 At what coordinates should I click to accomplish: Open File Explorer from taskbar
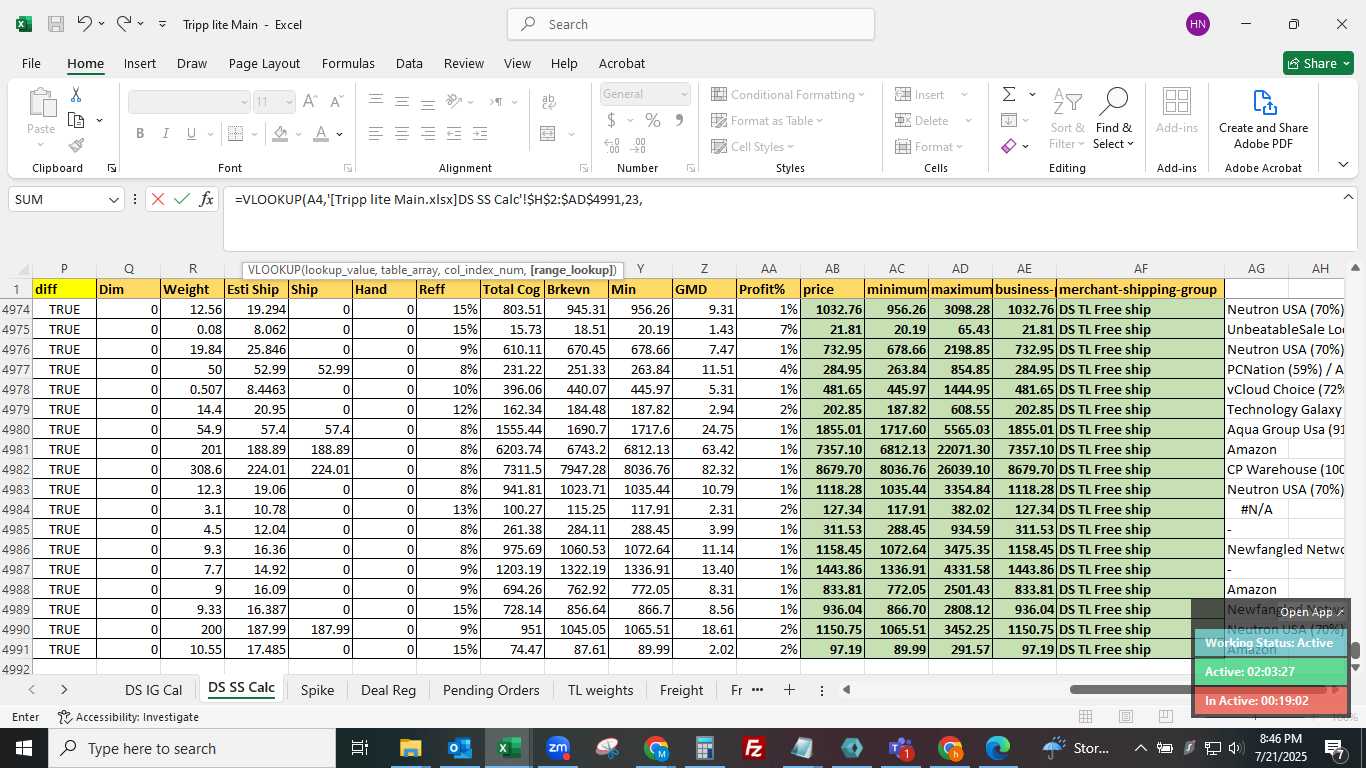click(410, 748)
